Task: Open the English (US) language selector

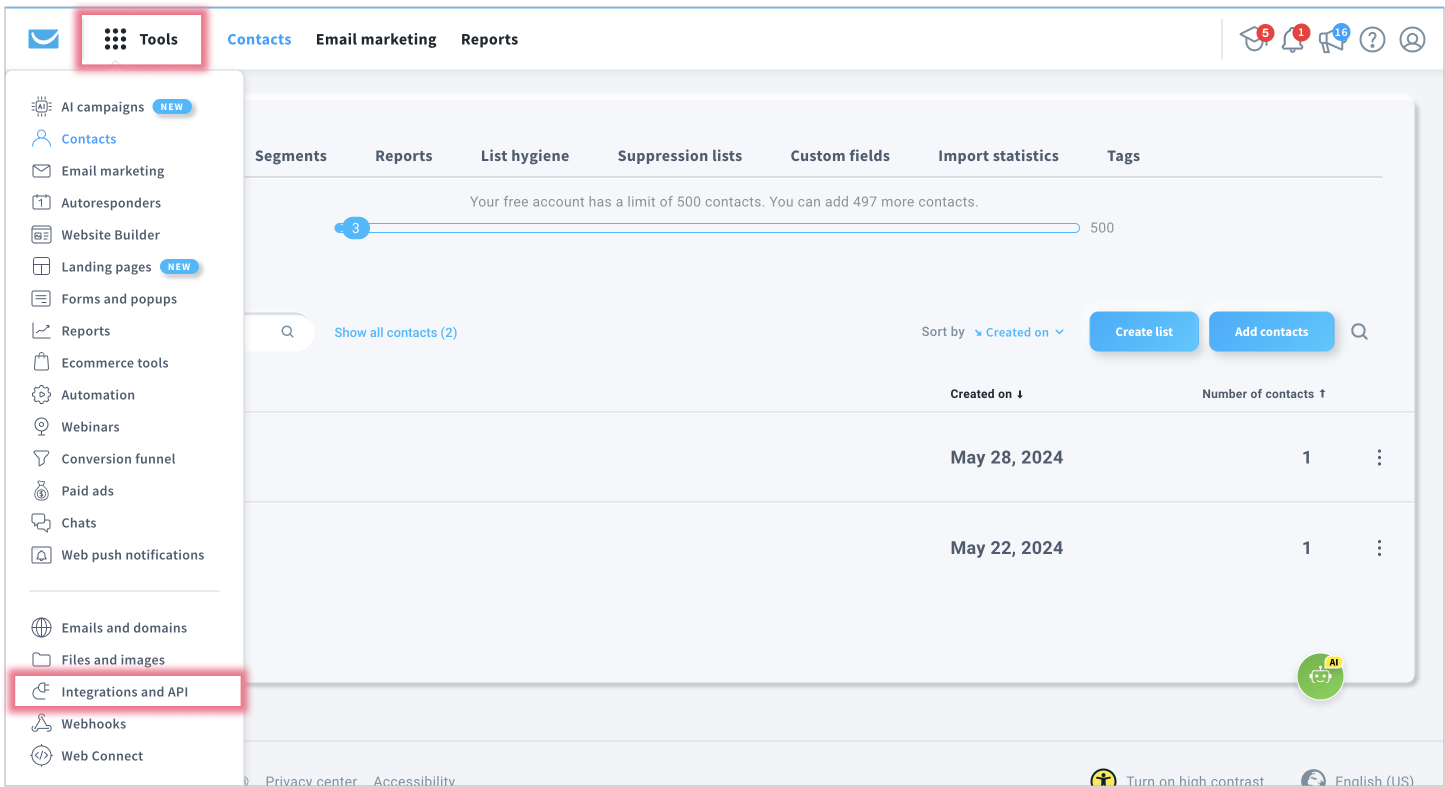Action: (1356, 780)
